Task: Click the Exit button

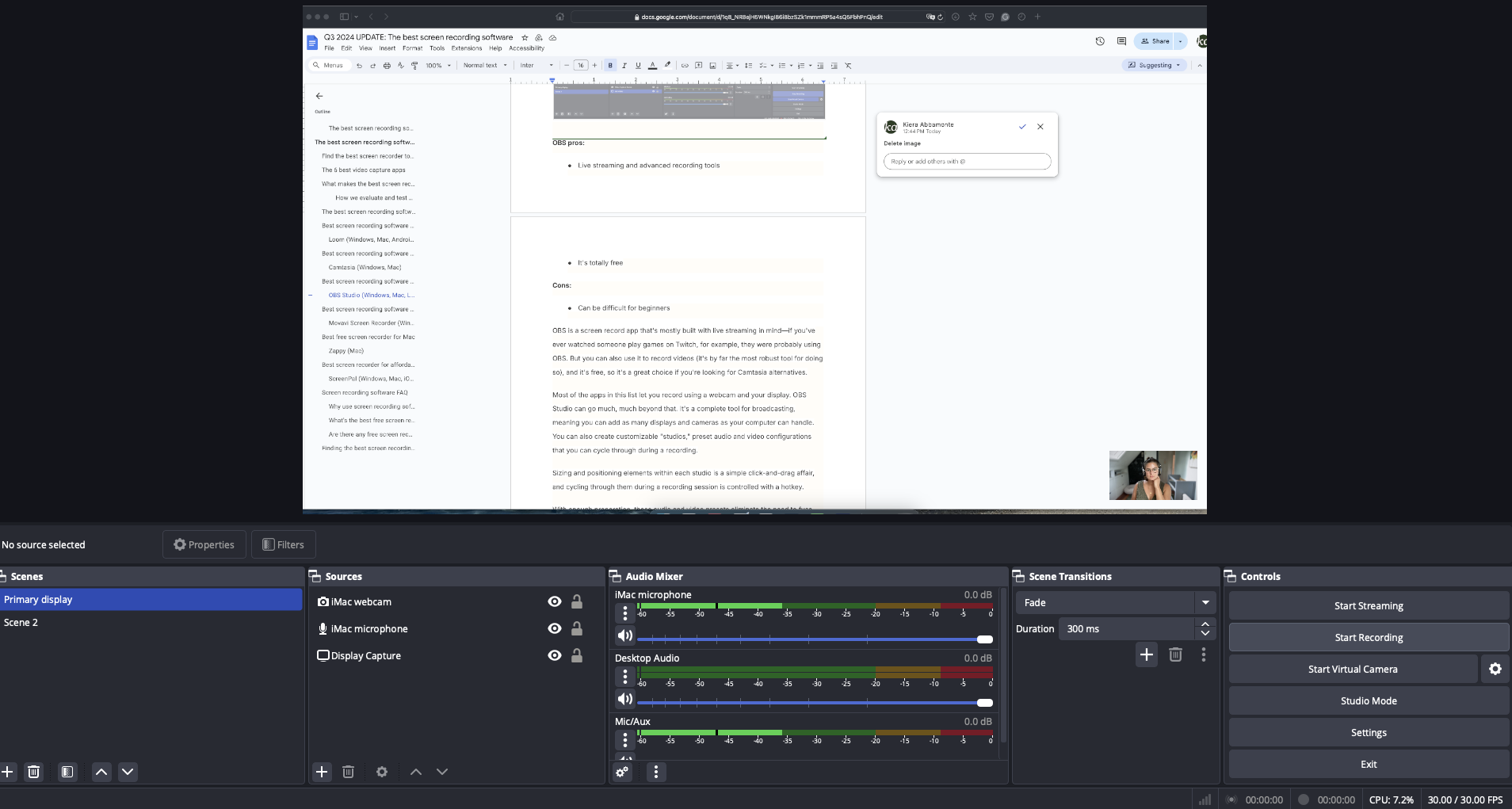Action: pyautogui.click(x=1369, y=764)
